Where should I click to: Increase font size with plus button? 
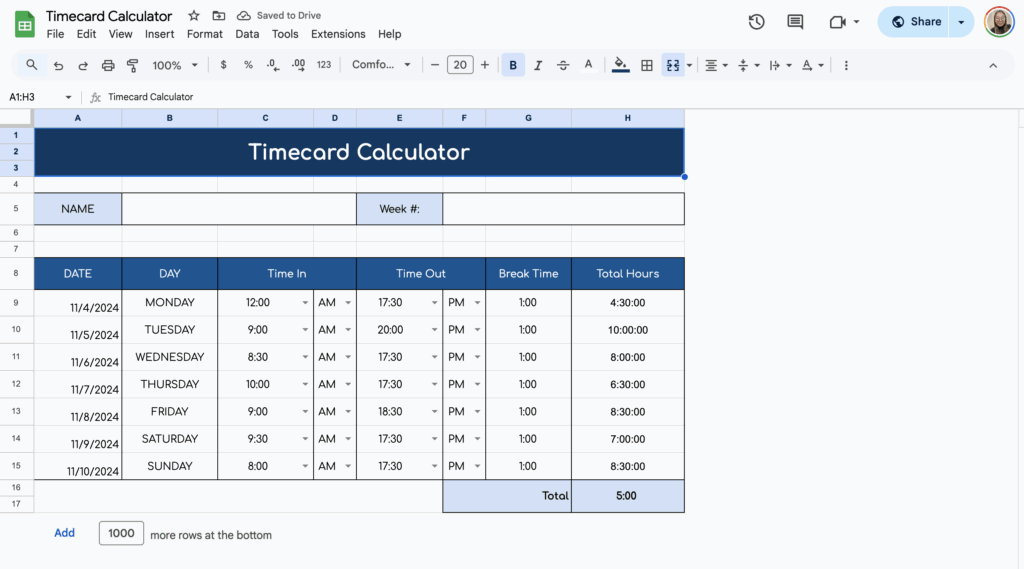click(485, 65)
